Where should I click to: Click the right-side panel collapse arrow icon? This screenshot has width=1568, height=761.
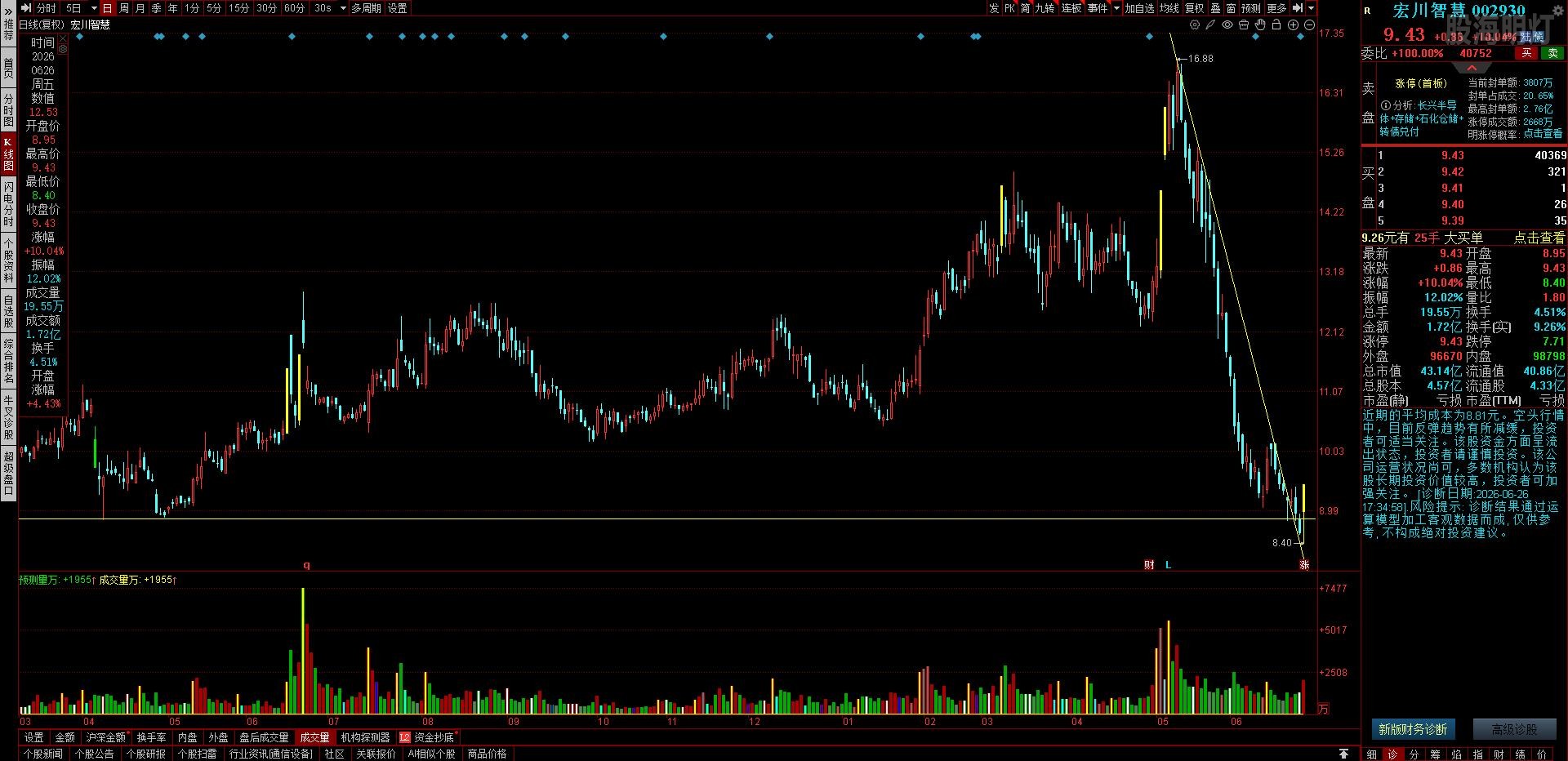click(1298, 8)
